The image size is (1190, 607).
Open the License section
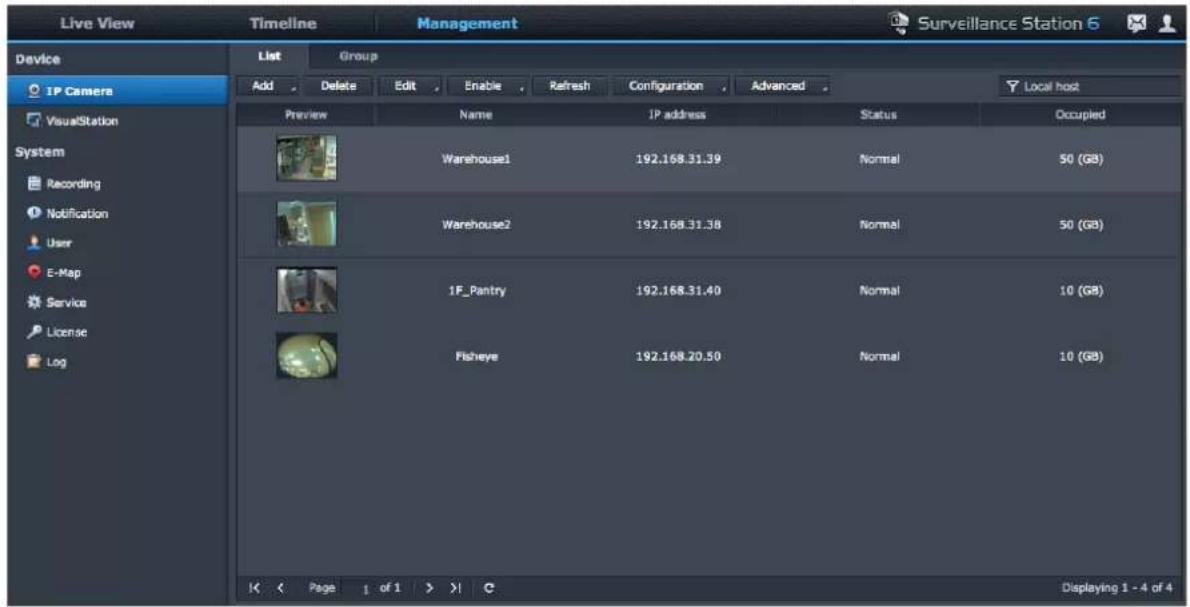(x=57, y=332)
